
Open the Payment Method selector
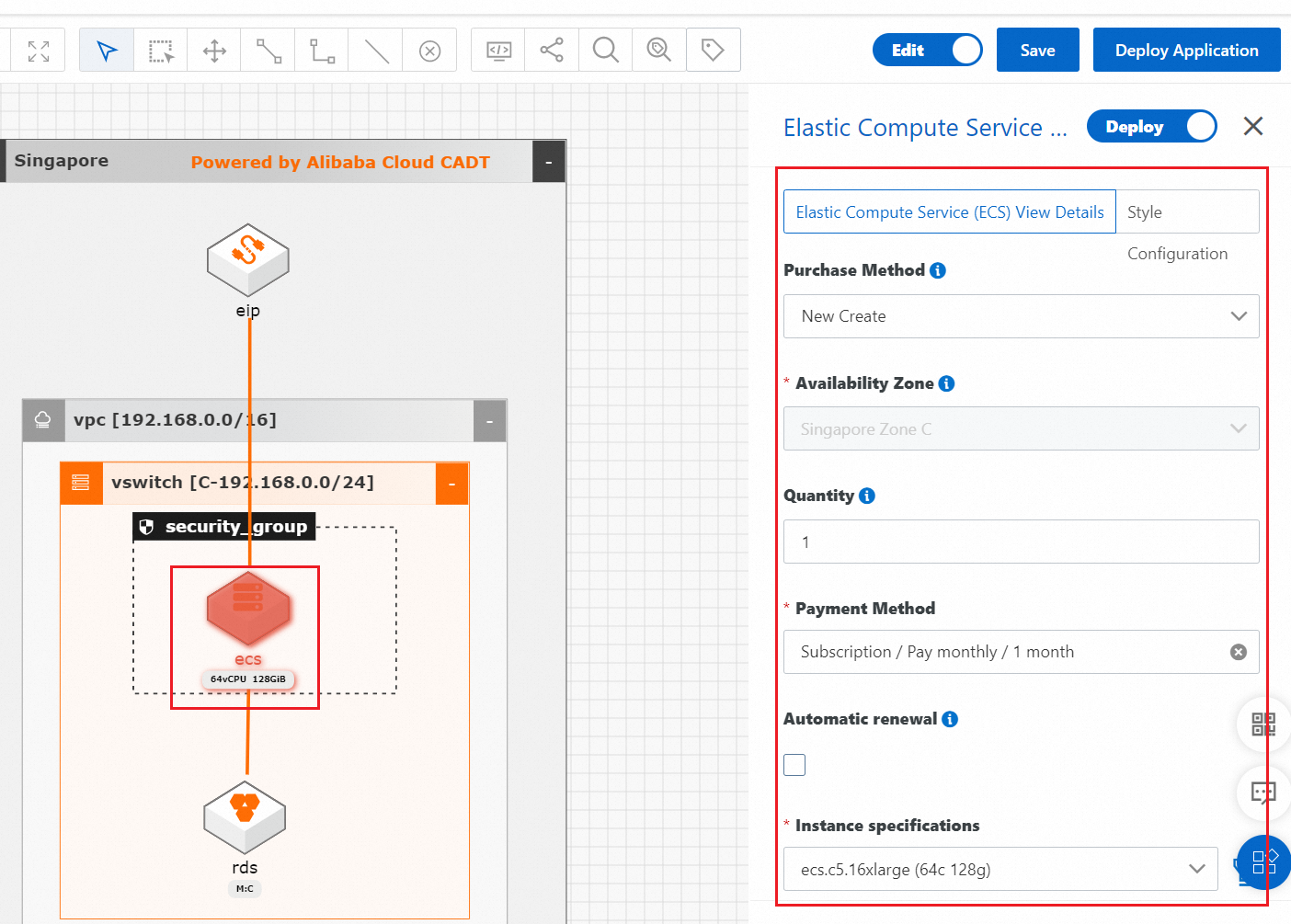[1021, 652]
